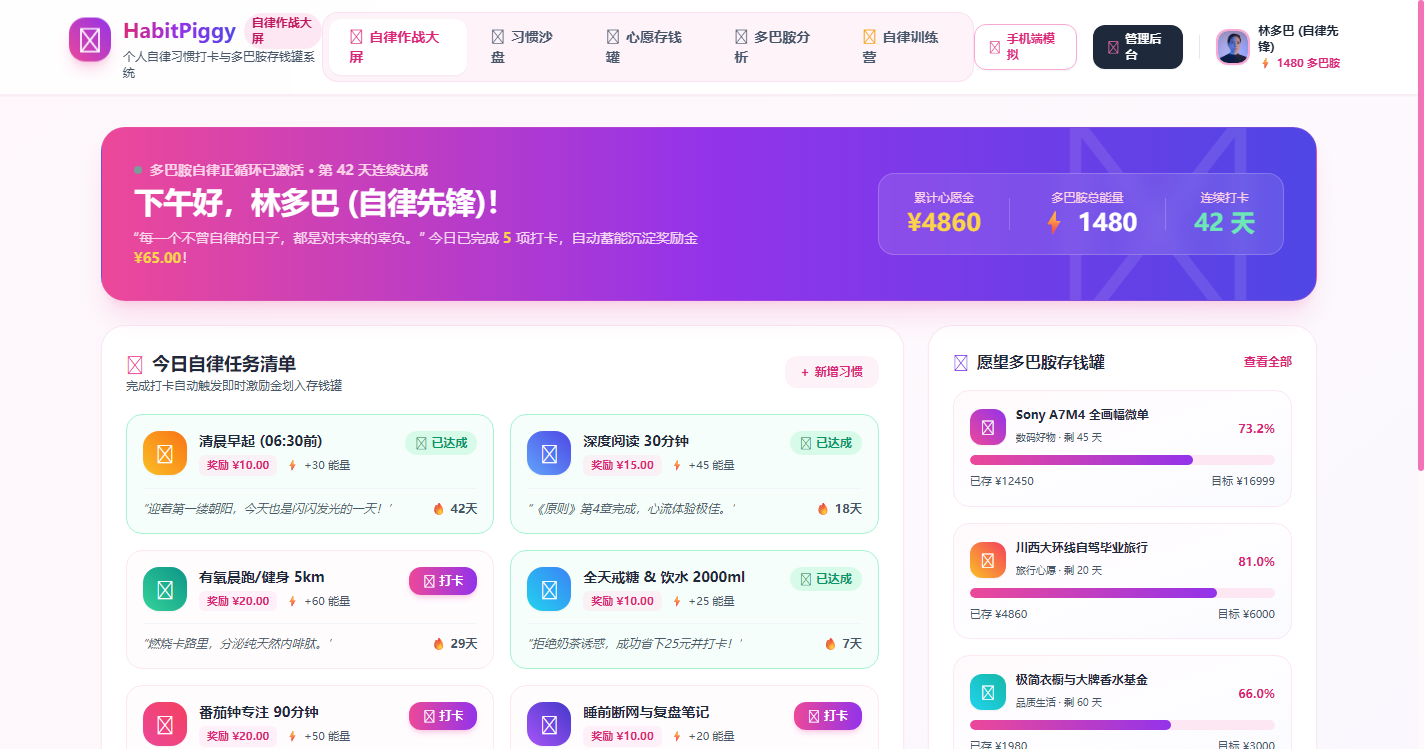
Task: Switch to the 习惯沙盘 tab
Action: tap(526, 47)
